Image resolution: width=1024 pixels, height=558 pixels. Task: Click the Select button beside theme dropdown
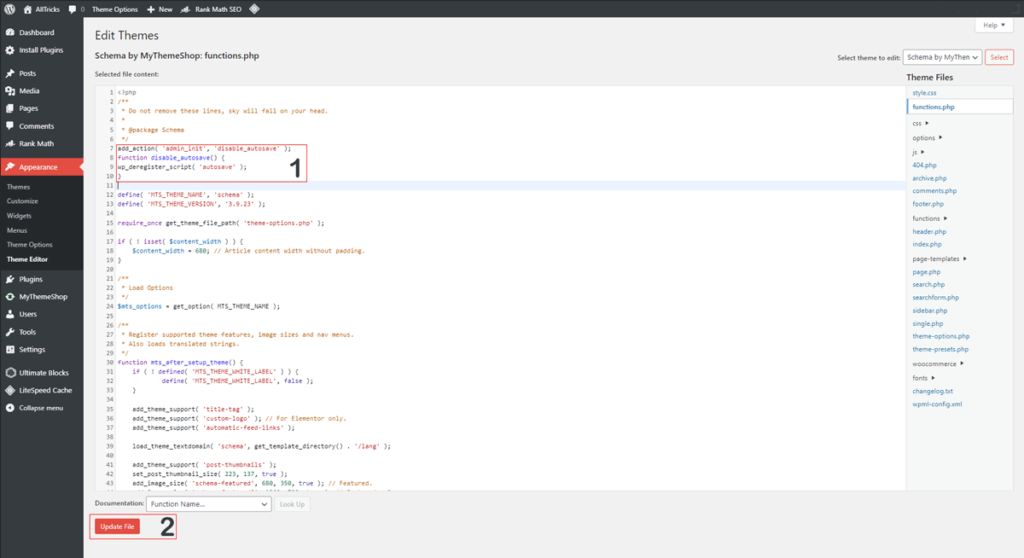click(x=999, y=58)
